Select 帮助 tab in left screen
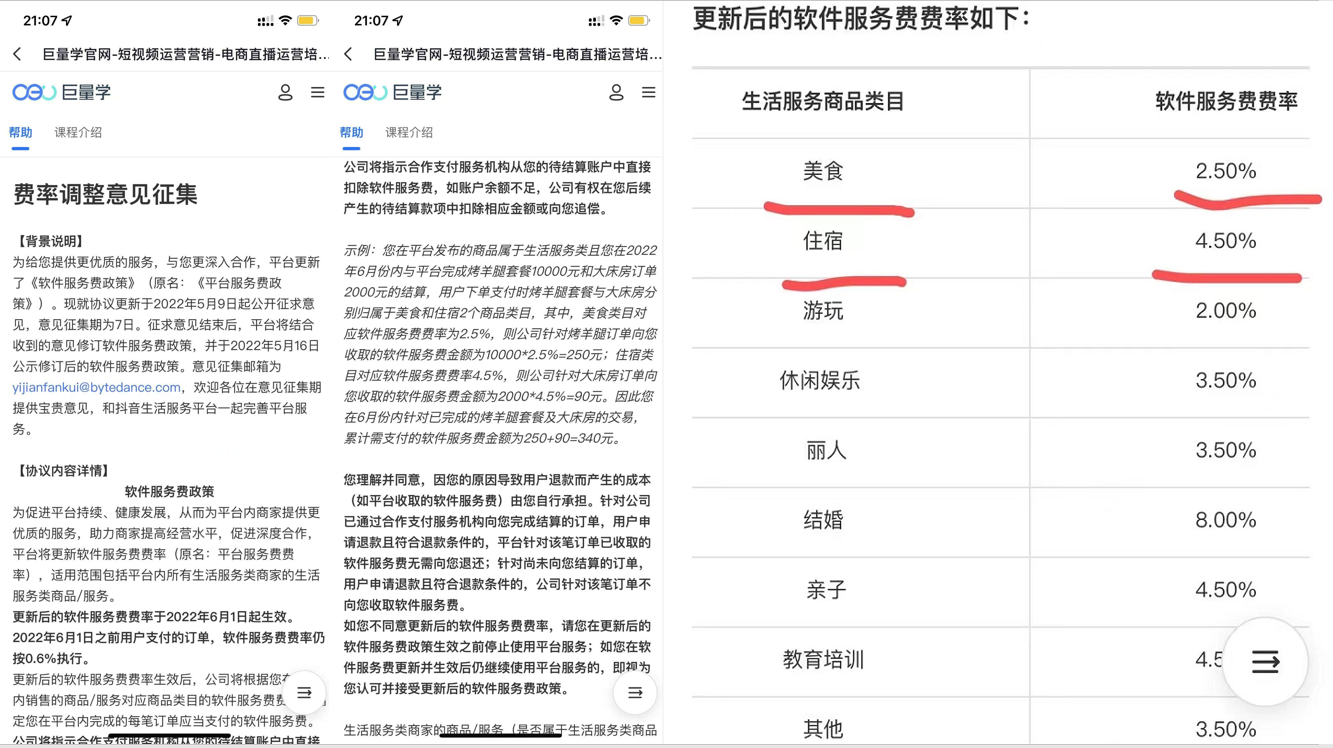The image size is (1333, 748). click(20, 132)
